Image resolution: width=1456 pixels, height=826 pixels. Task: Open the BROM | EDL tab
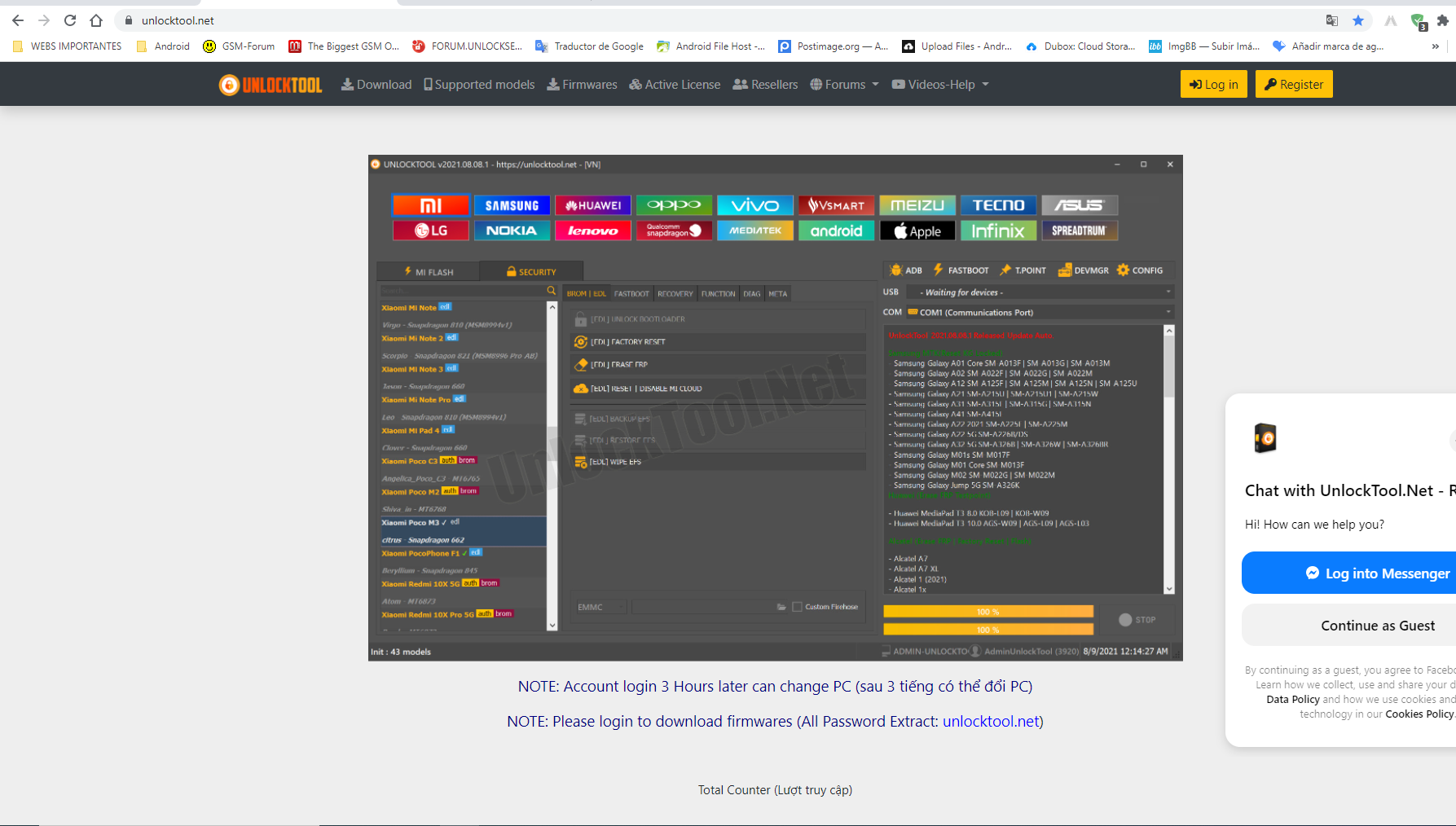coord(587,294)
